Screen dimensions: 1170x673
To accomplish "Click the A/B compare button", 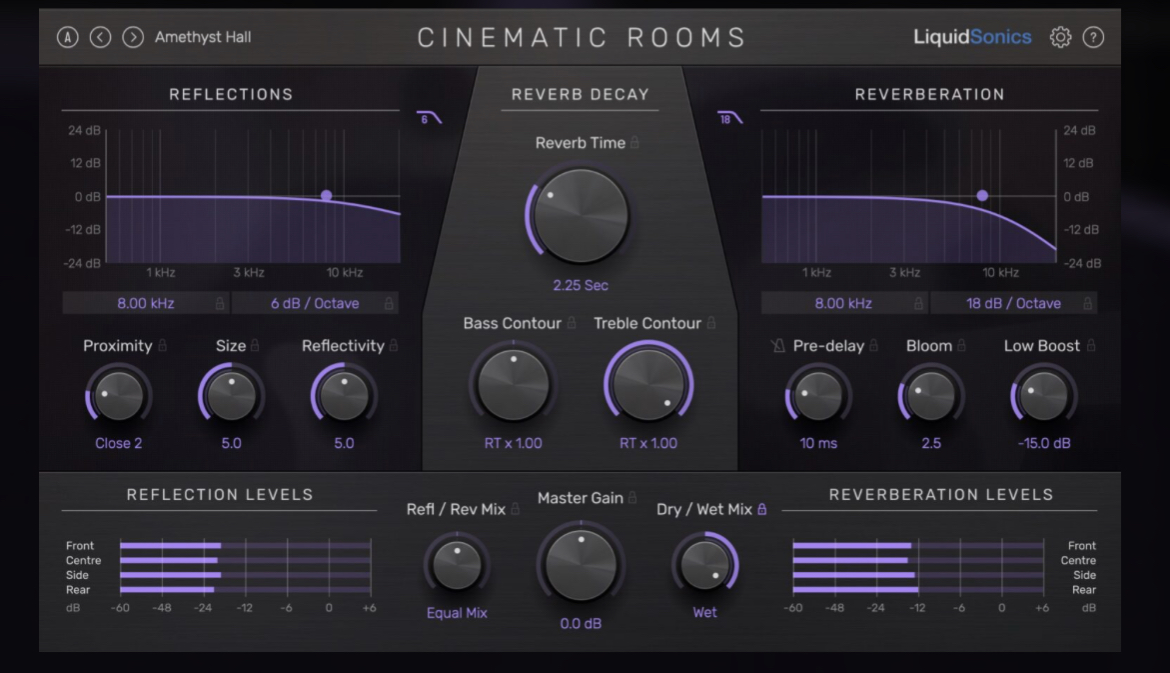I will 67,37.
